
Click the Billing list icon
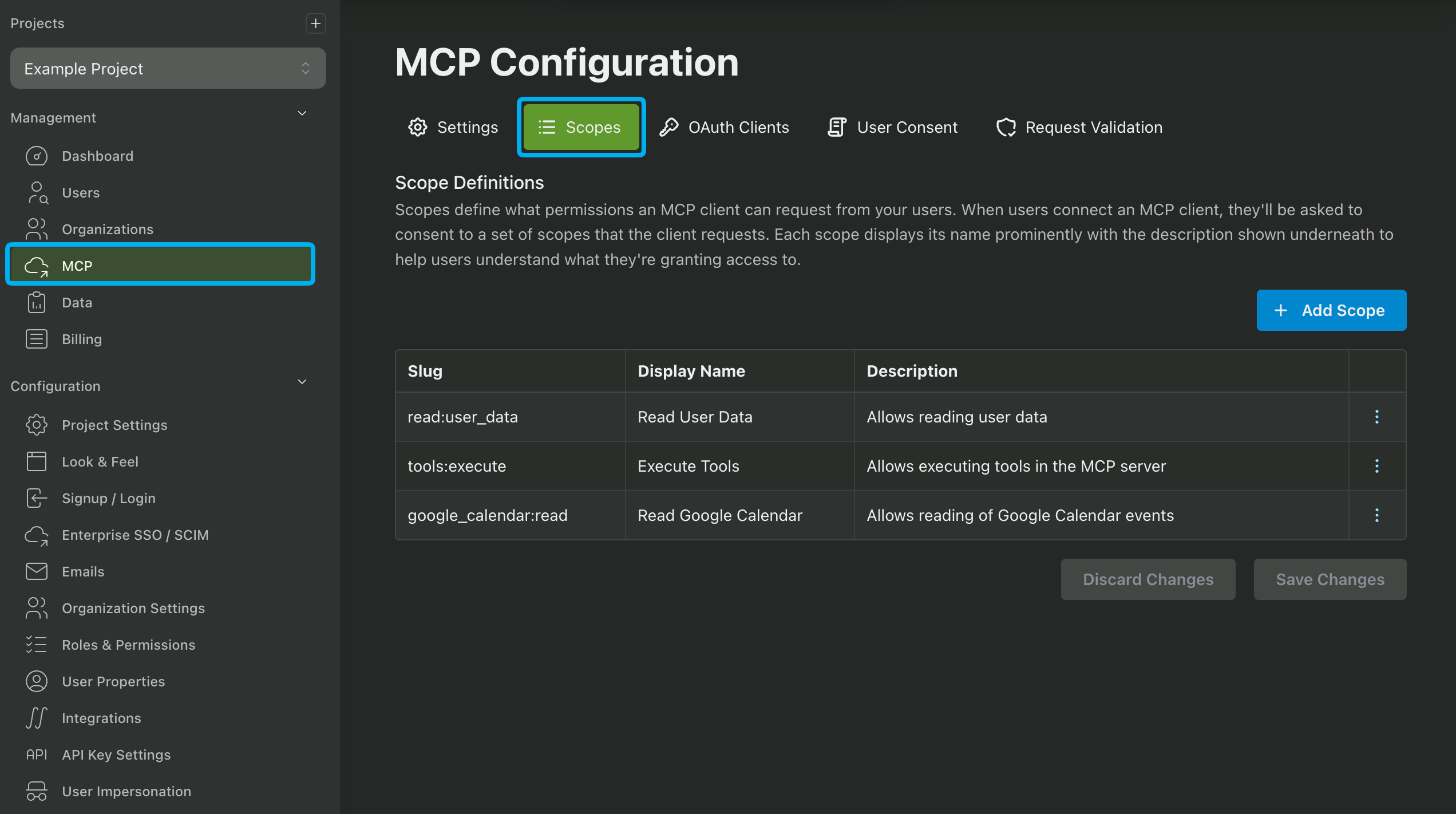[x=37, y=339]
